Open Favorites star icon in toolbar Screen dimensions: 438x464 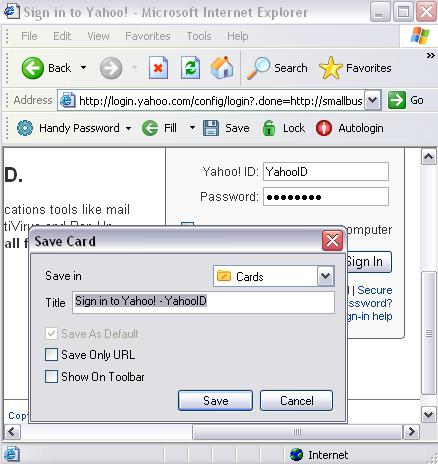click(330, 68)
